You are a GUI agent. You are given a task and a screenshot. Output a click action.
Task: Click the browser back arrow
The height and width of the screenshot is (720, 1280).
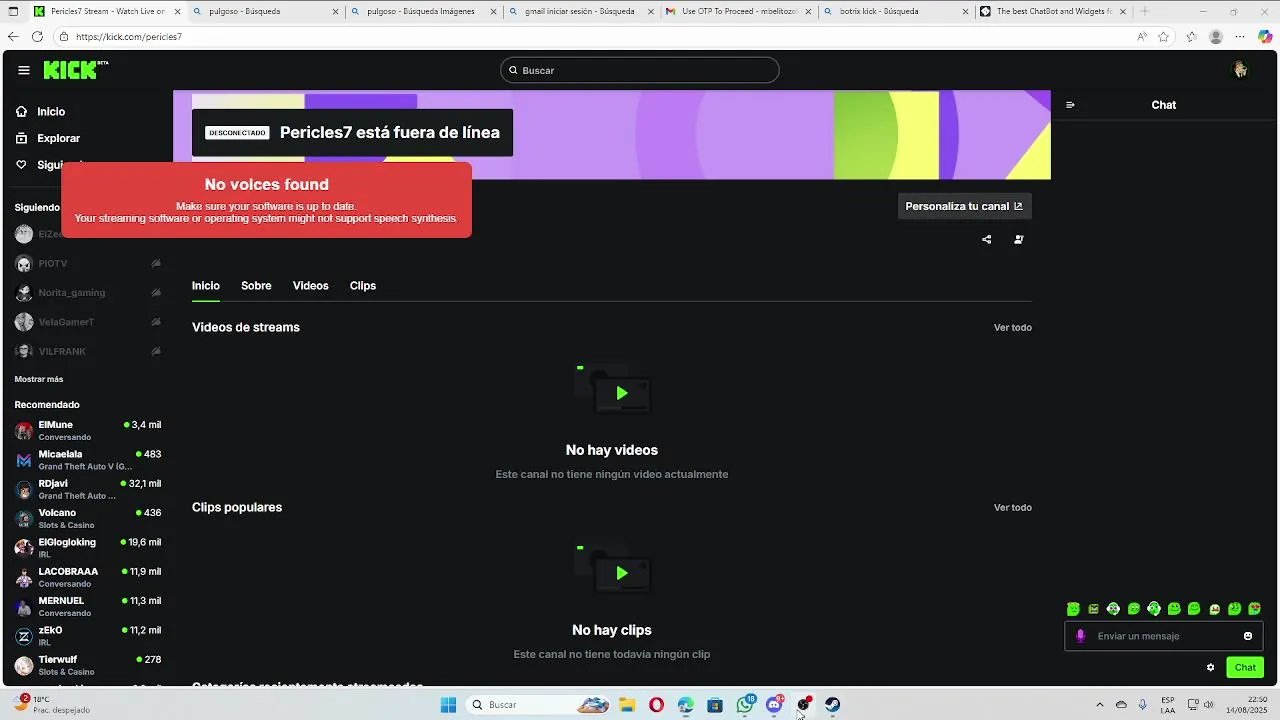pyautogui.click(x=13, y=36)
